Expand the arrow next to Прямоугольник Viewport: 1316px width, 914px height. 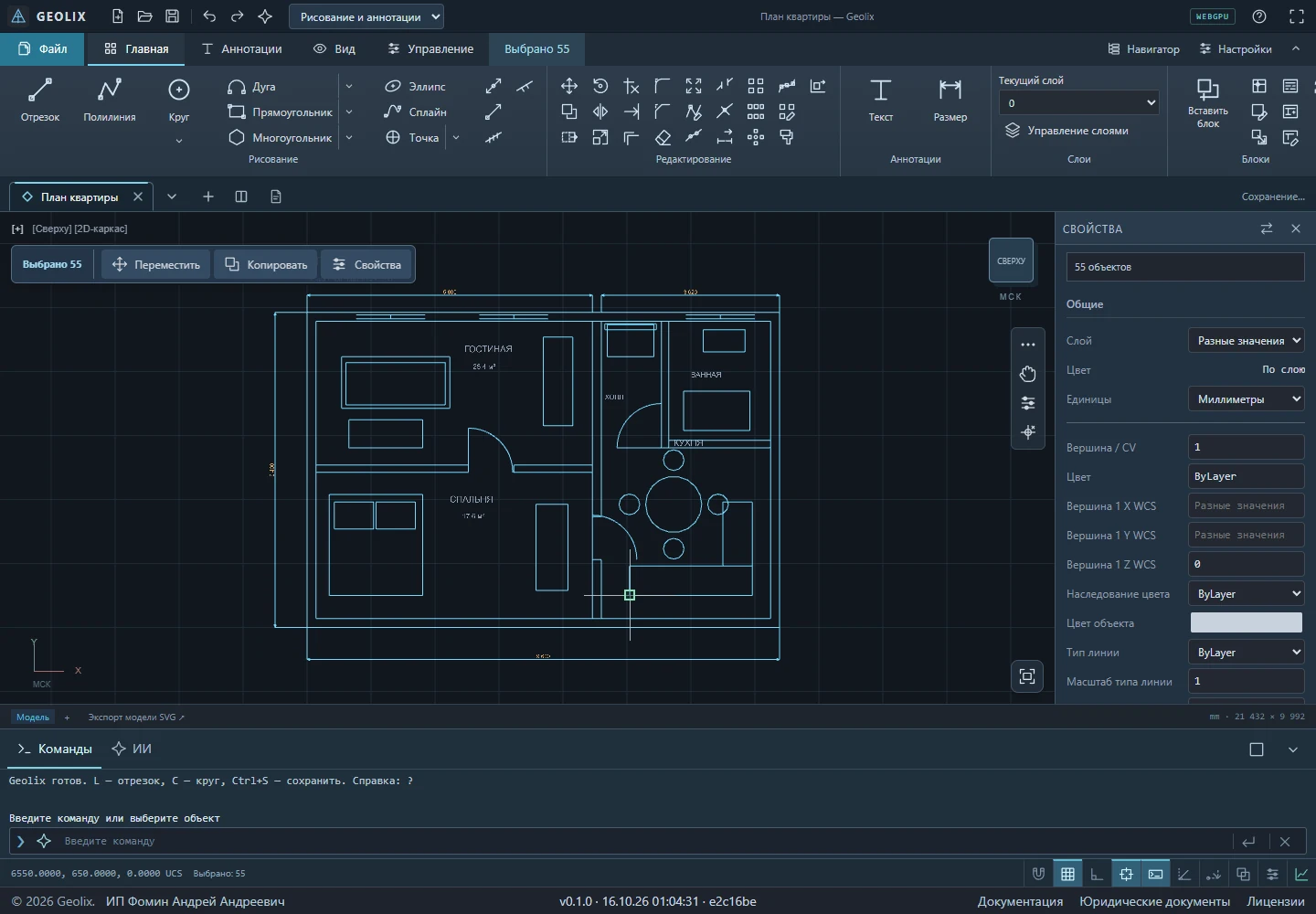(349, 112)
